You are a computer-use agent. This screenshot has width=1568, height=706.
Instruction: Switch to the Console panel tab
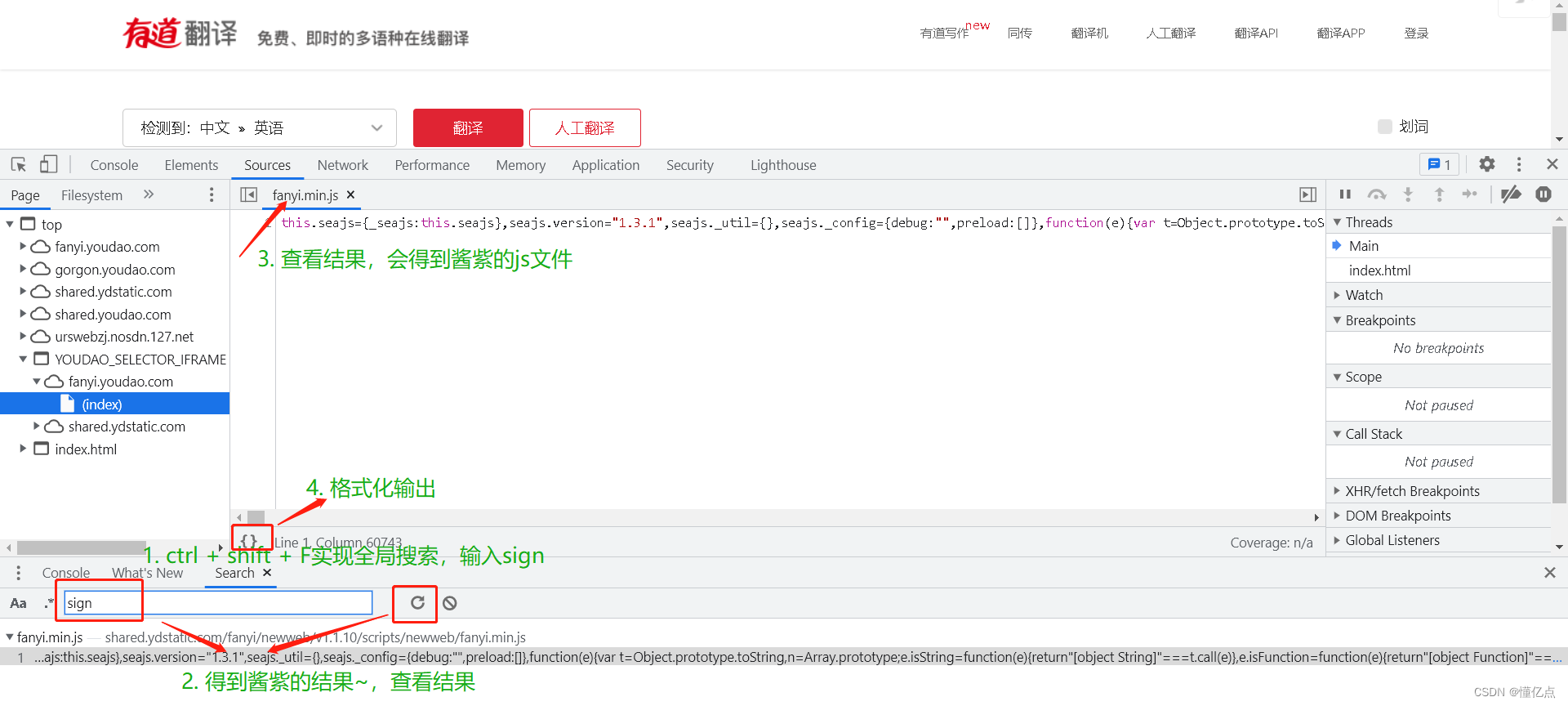coord(114,164)
